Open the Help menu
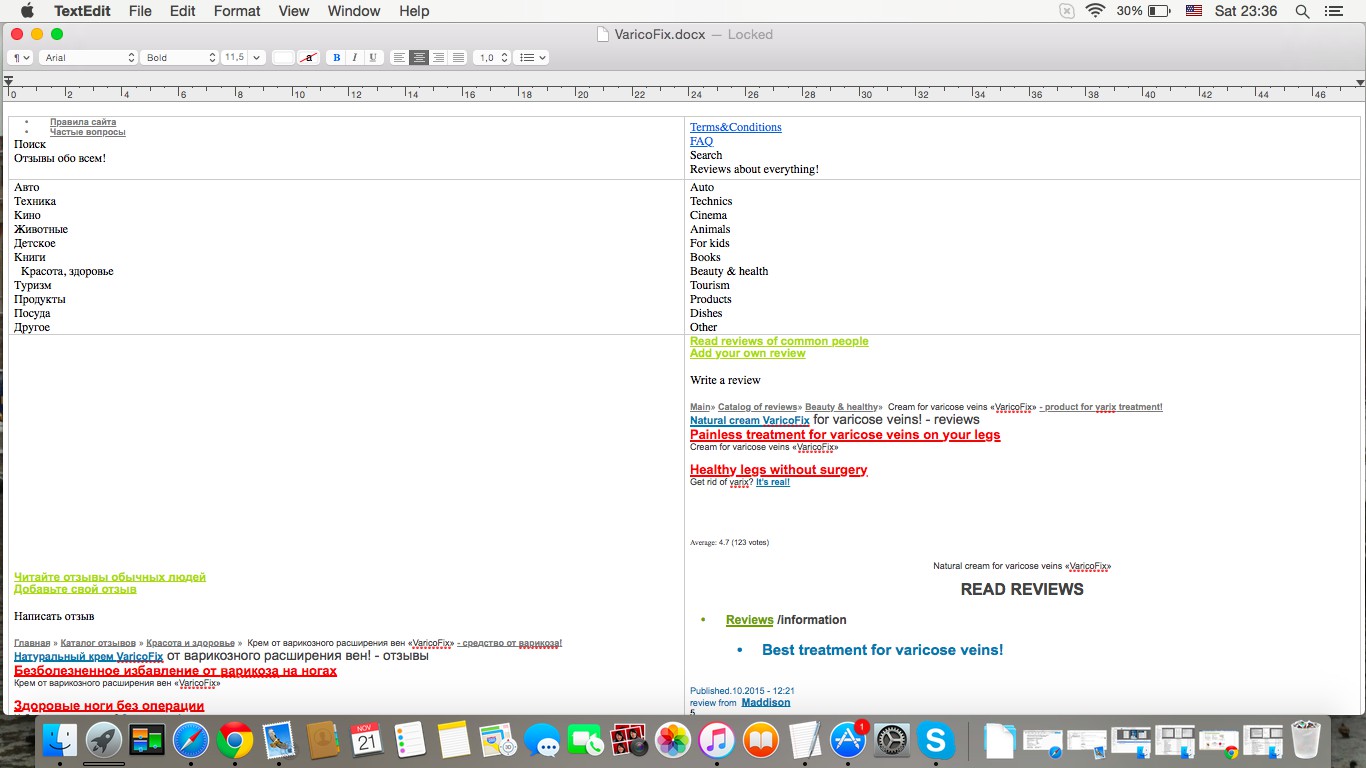The width and height of the screenshot is (1366, 768). [x=414, y=11]
